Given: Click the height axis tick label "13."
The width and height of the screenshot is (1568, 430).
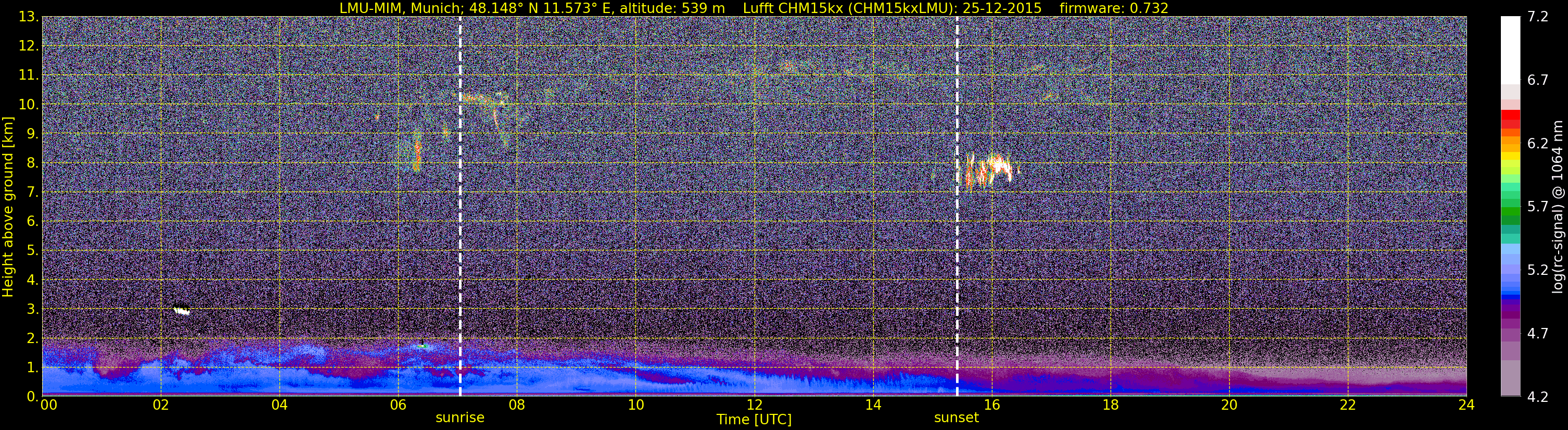Looking at the screenshot, I should [29, 17].
